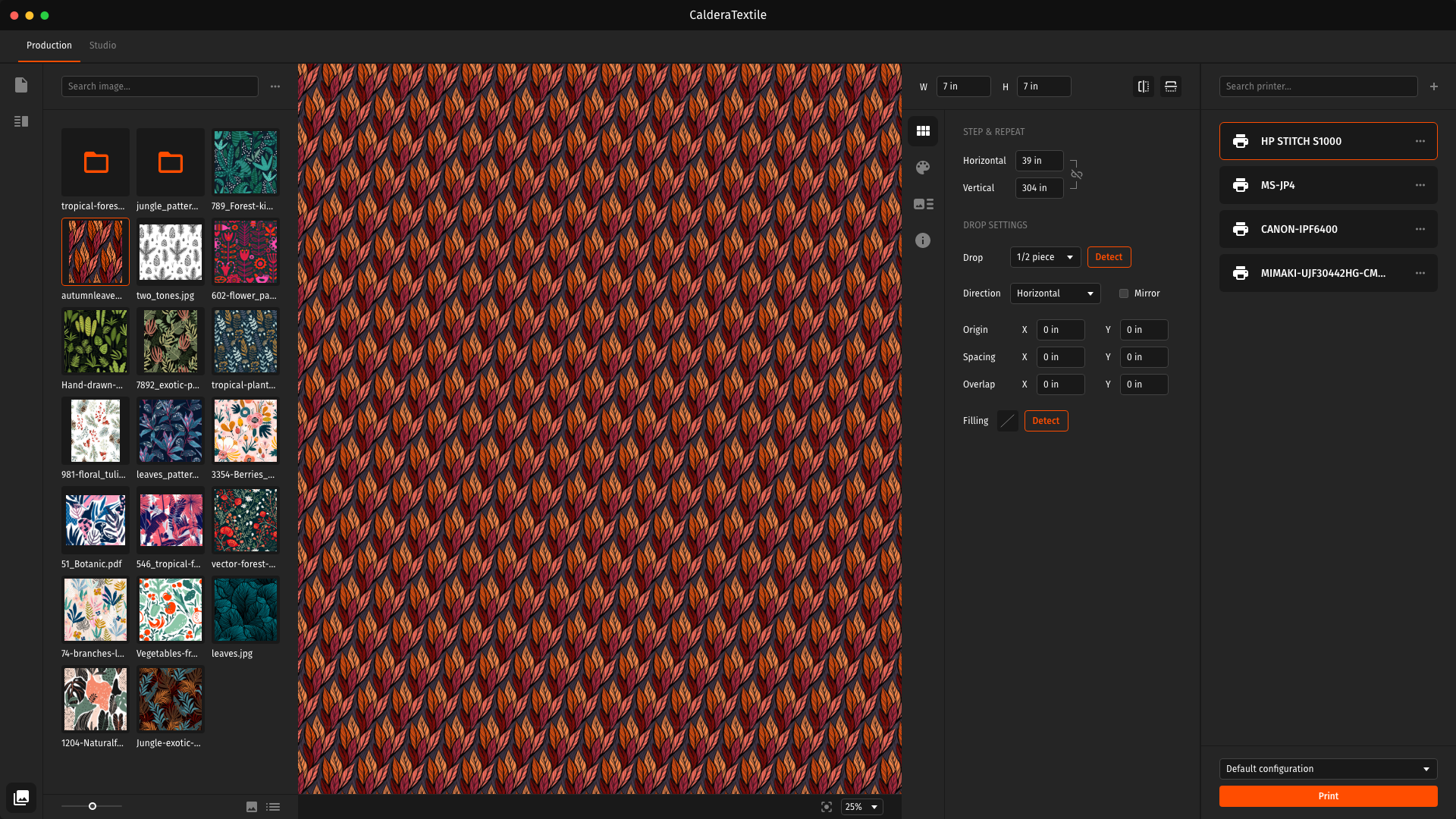Click Detect button next to Drop

(1109, 257)
